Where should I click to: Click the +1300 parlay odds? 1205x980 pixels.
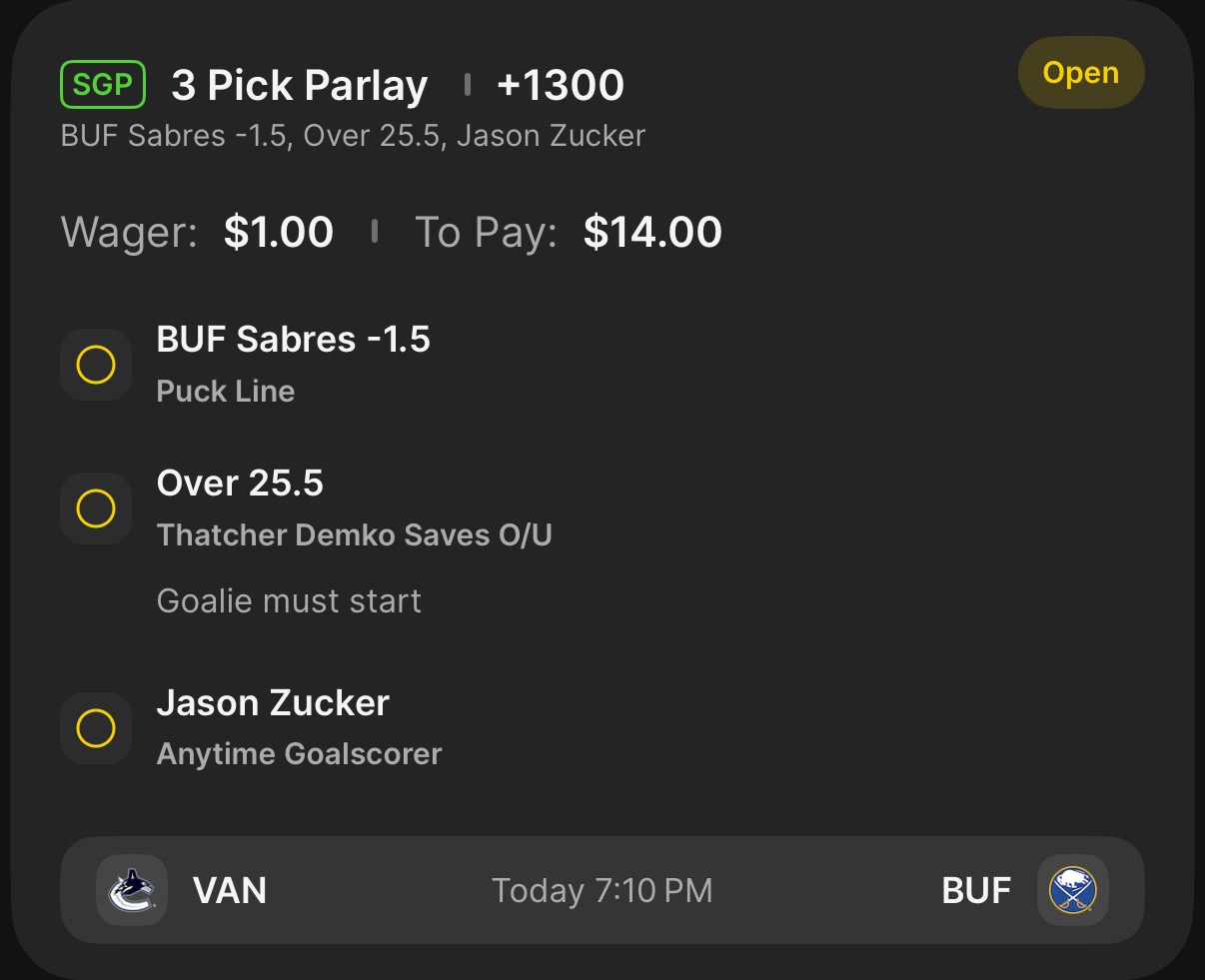tap(561, 86)
